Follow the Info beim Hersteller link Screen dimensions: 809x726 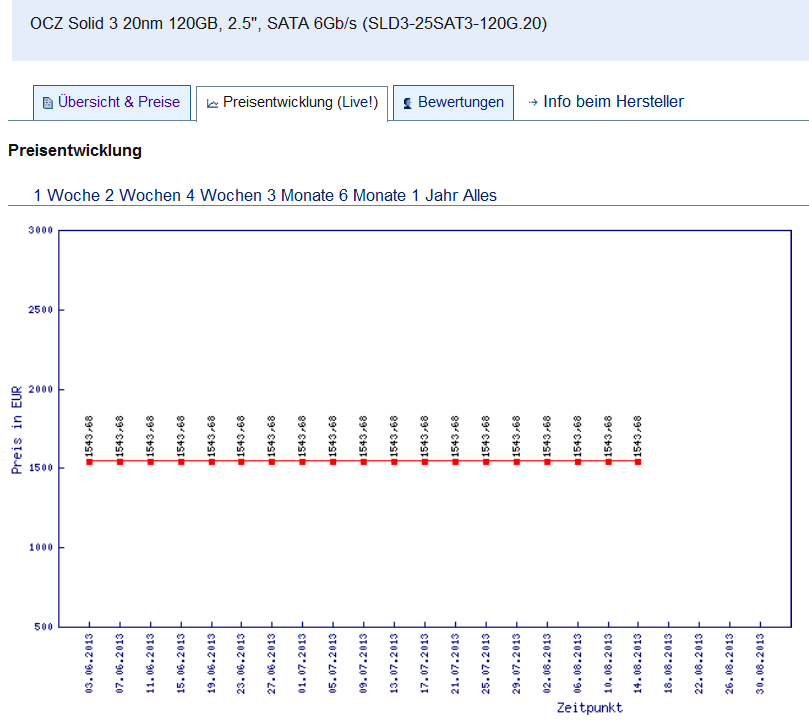click(x=613, y=102)
